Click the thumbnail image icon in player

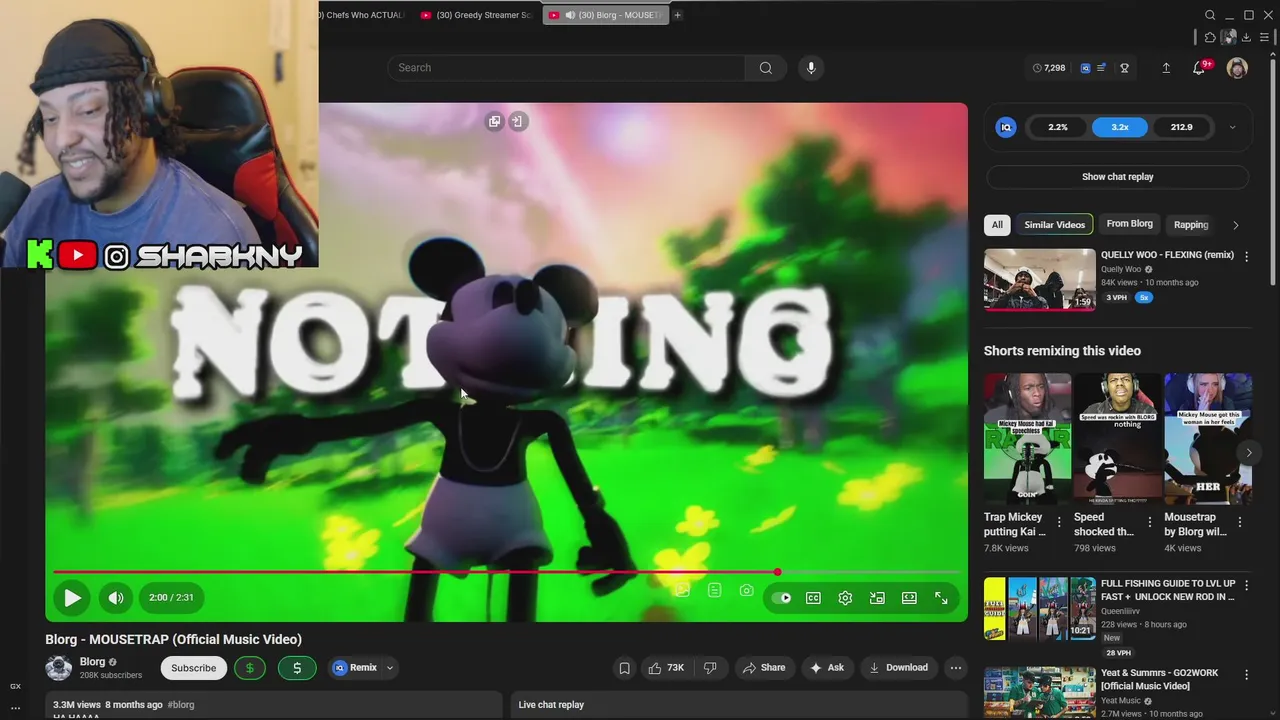(x=682, y=591)
